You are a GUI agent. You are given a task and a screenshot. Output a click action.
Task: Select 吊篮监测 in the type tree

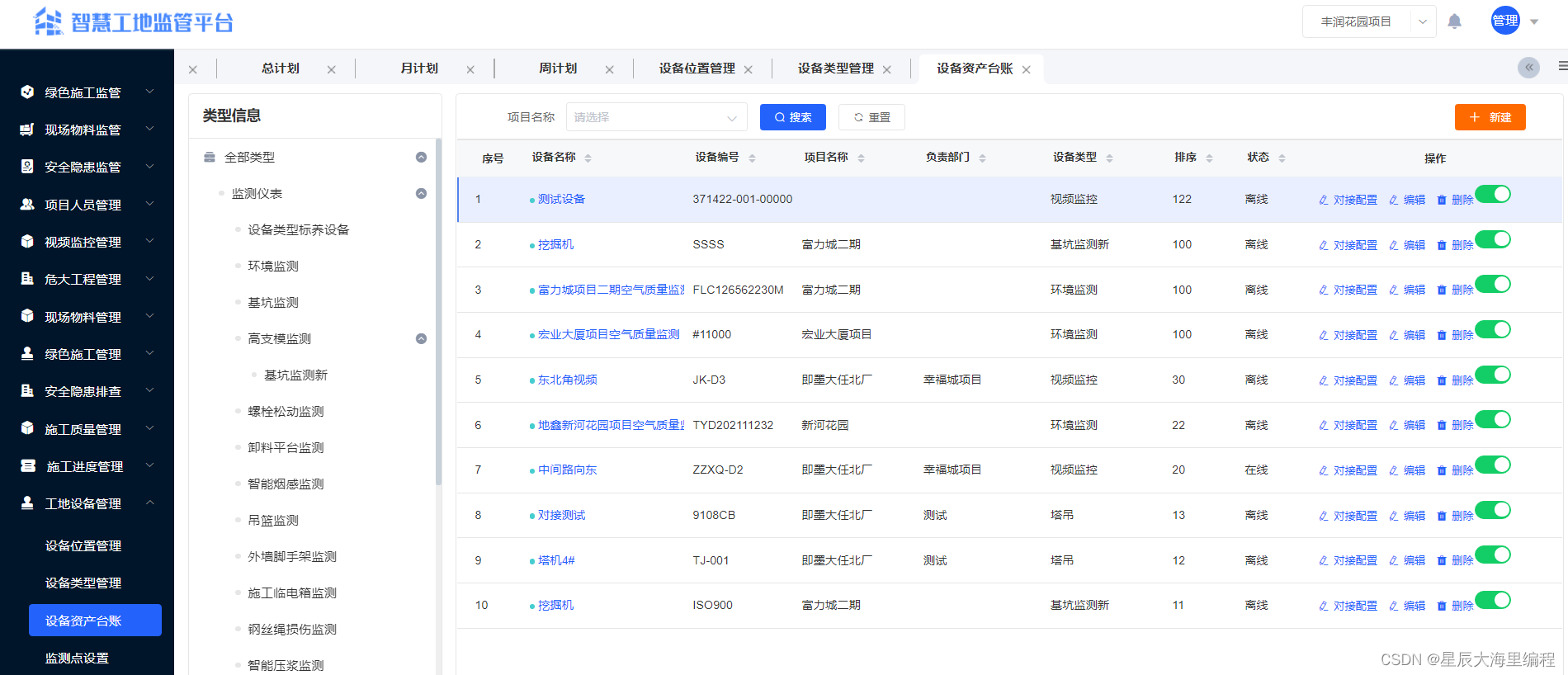pyautogui.click(x=273, y=520)
